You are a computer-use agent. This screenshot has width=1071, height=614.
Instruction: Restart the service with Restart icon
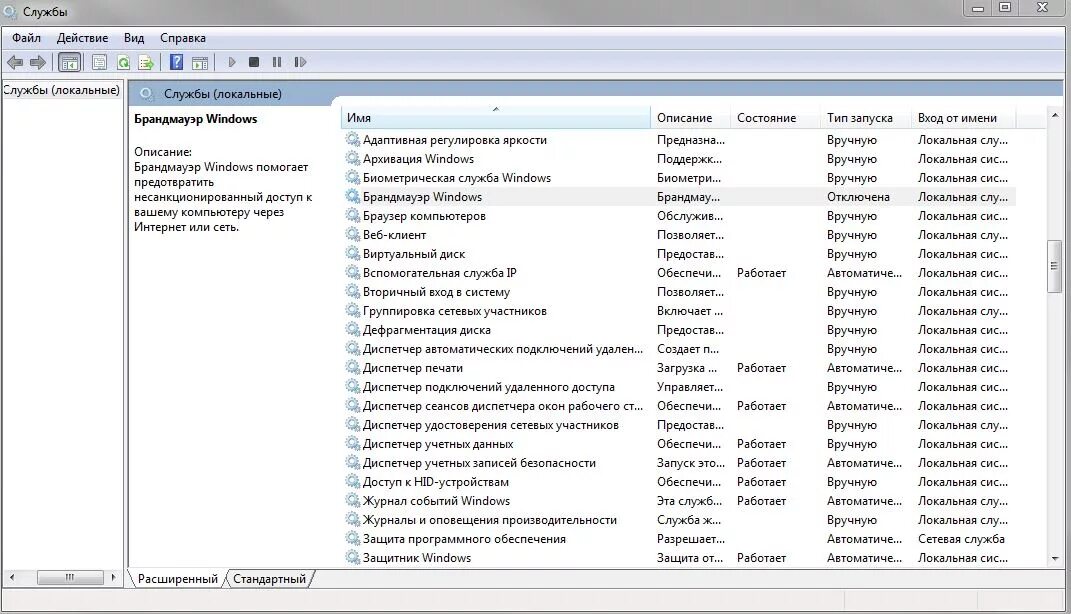300,62
